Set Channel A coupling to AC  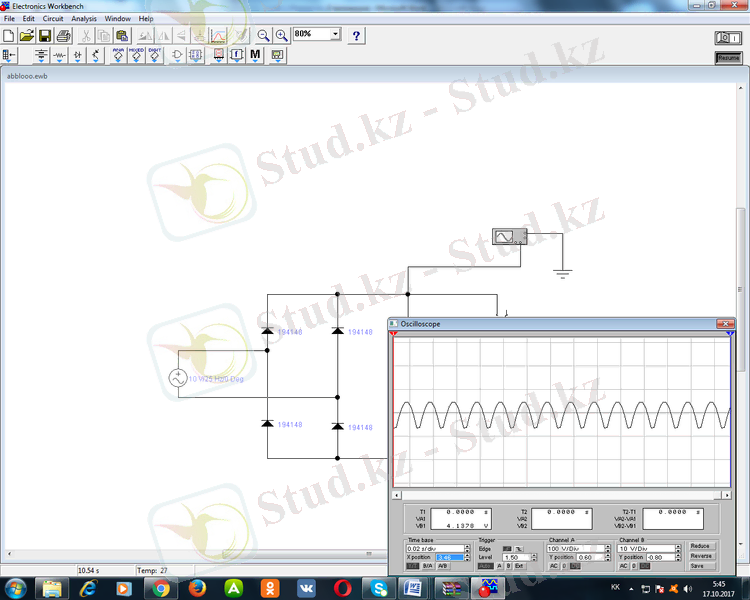553,566
